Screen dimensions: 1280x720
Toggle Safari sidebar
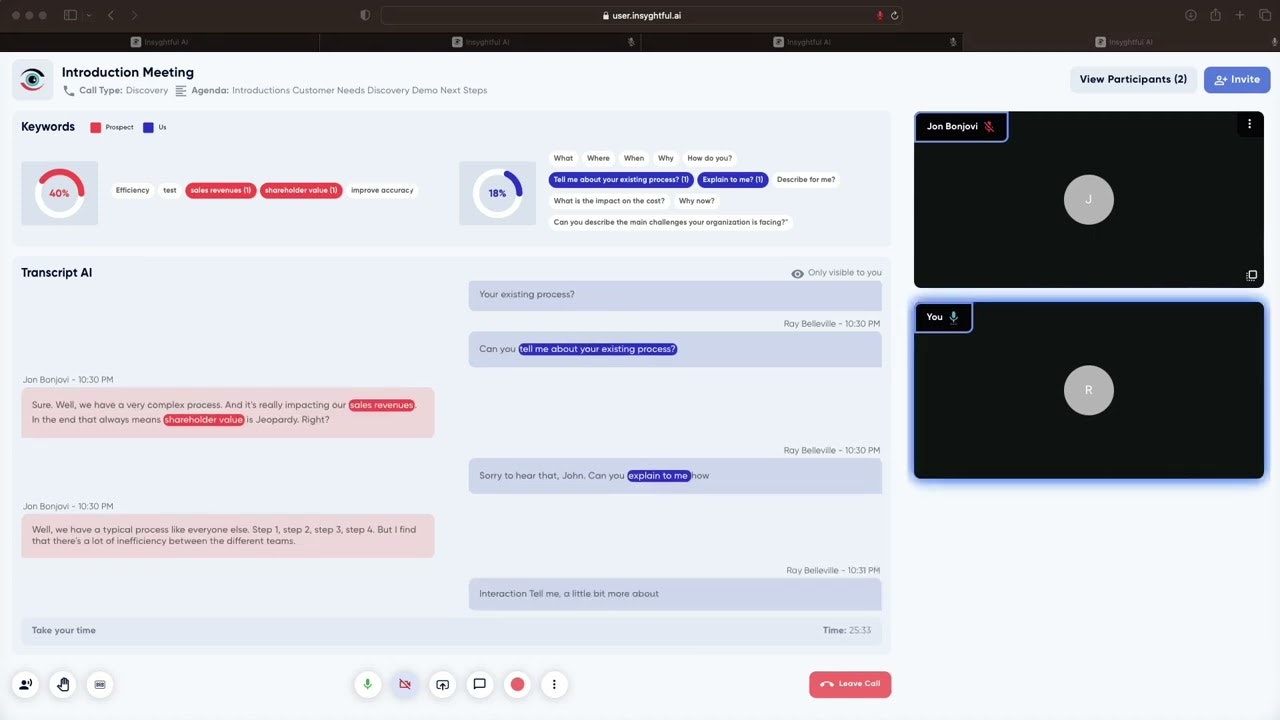point(70,15)
